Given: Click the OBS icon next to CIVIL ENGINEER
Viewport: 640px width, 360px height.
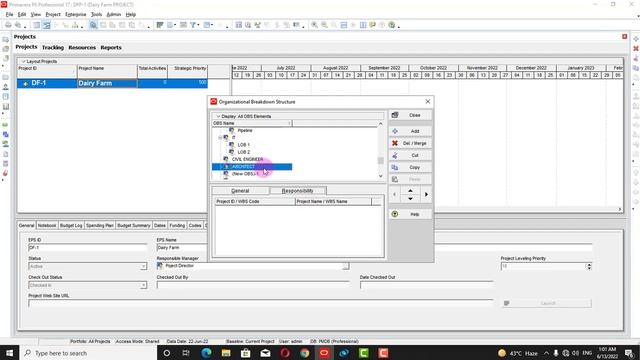Looking at the screenshot, I should [226, 159].
